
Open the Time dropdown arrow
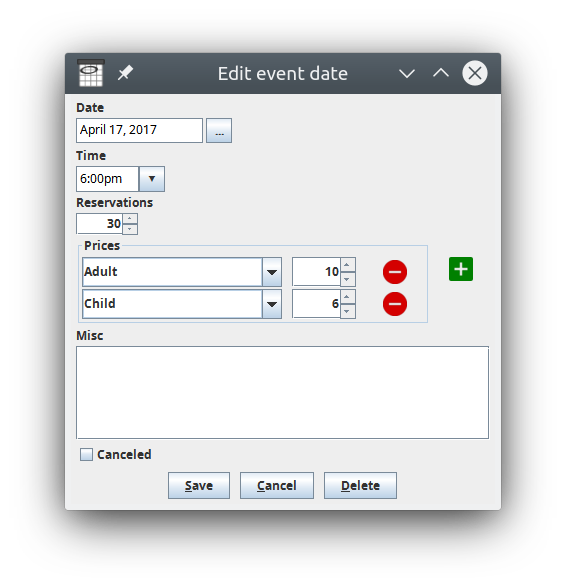tap(152, 179)
